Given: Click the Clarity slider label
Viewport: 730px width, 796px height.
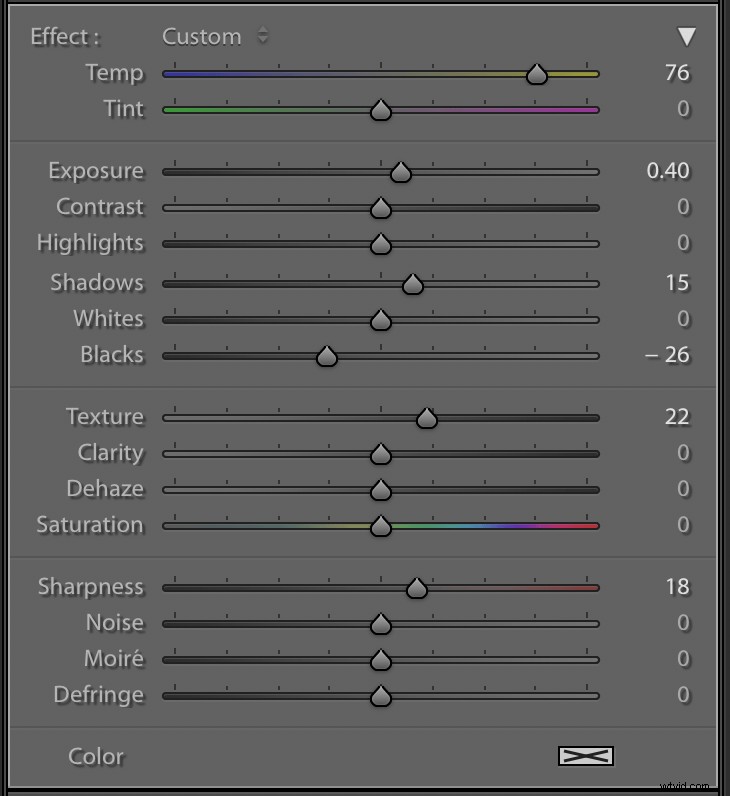Looking at the screenshot, I should click(110, 453).
